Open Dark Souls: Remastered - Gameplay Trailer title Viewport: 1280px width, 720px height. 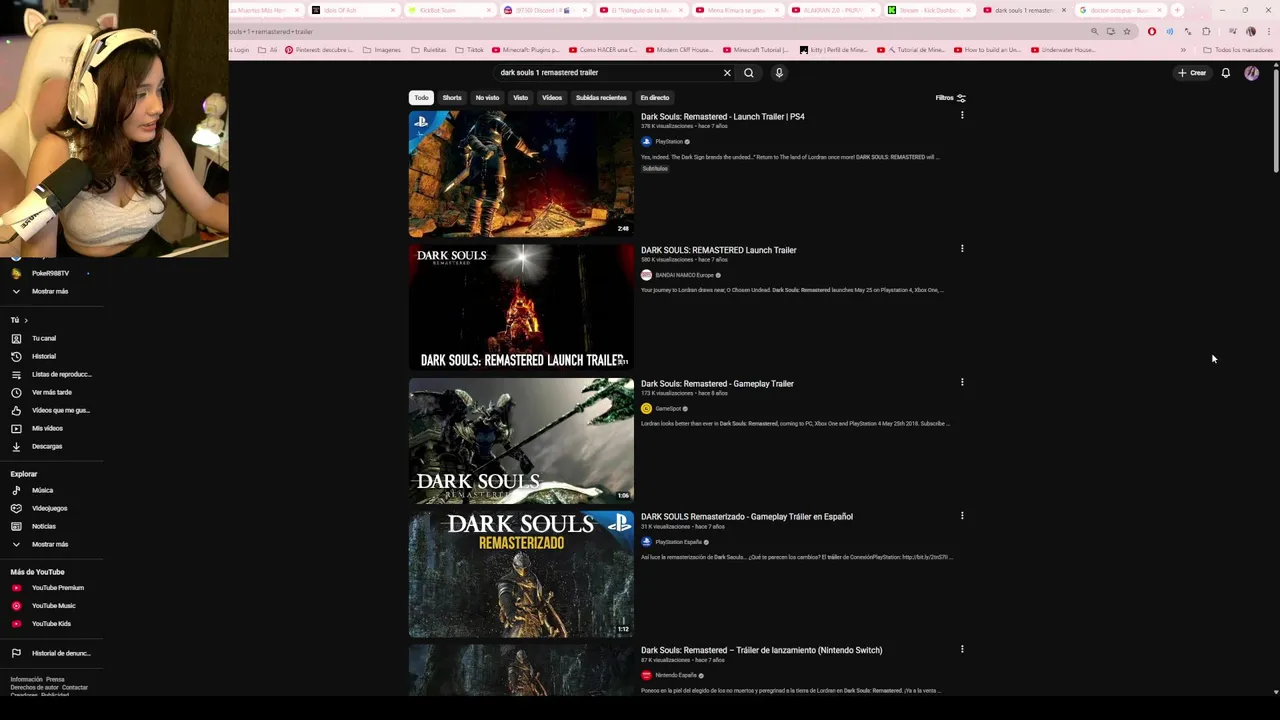tap(717, 384)
